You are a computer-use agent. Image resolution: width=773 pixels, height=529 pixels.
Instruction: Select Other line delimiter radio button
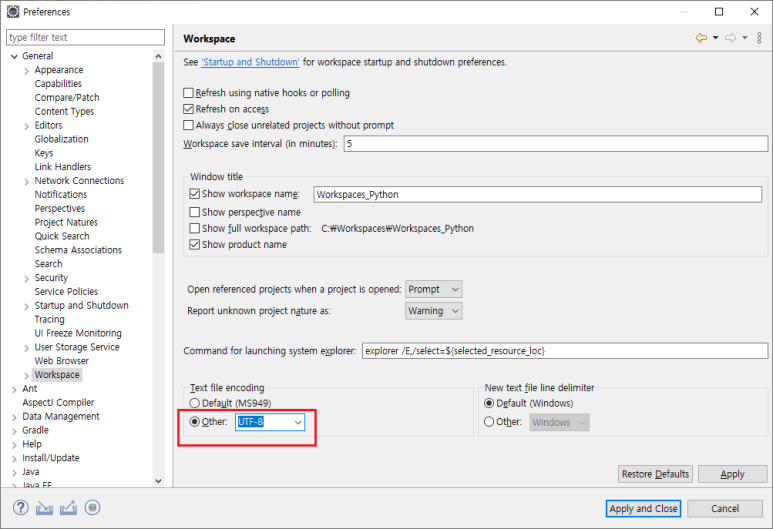click(x=489, y=422)
